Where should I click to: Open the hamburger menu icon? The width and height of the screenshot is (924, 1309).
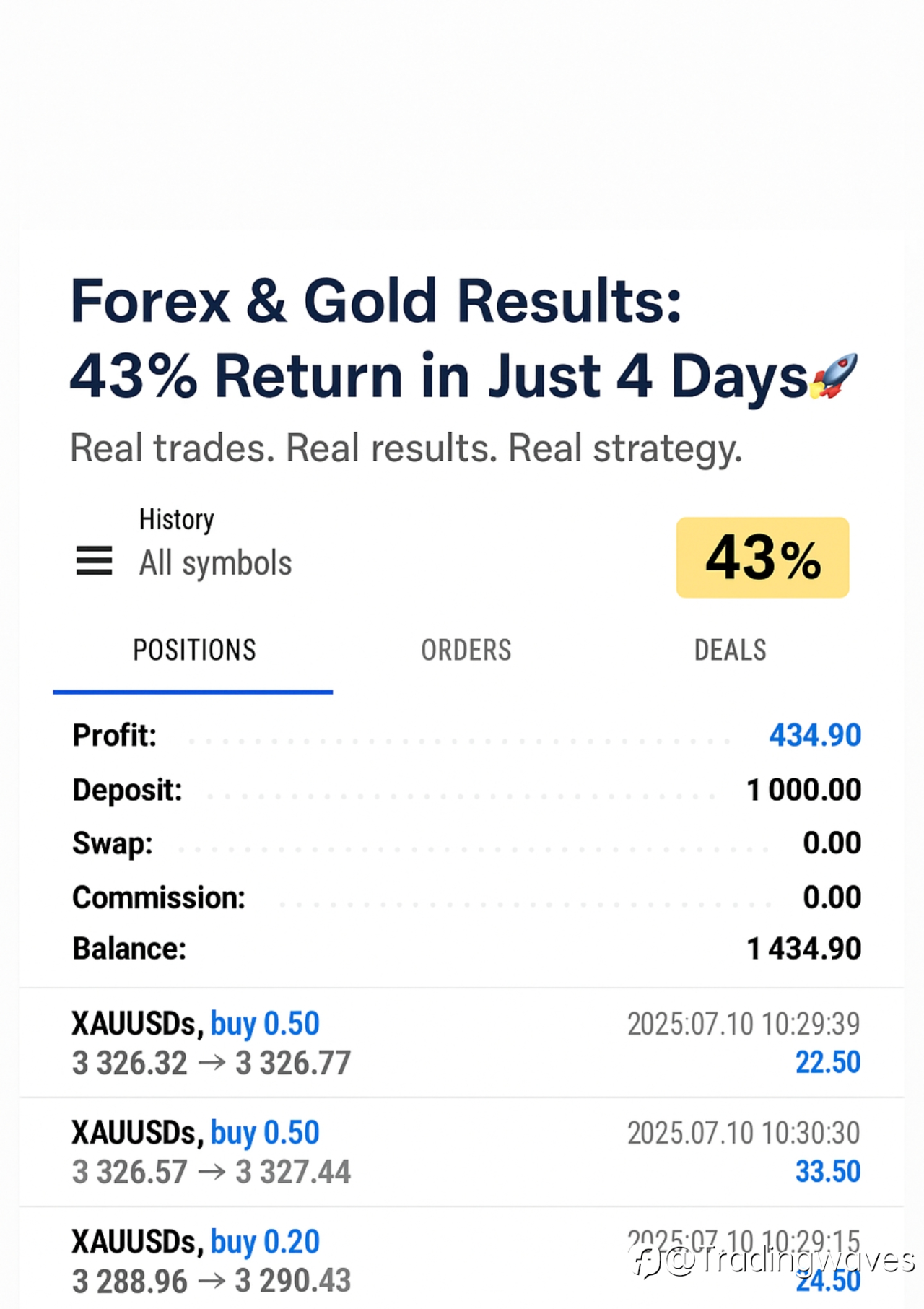tap(94, 560)
